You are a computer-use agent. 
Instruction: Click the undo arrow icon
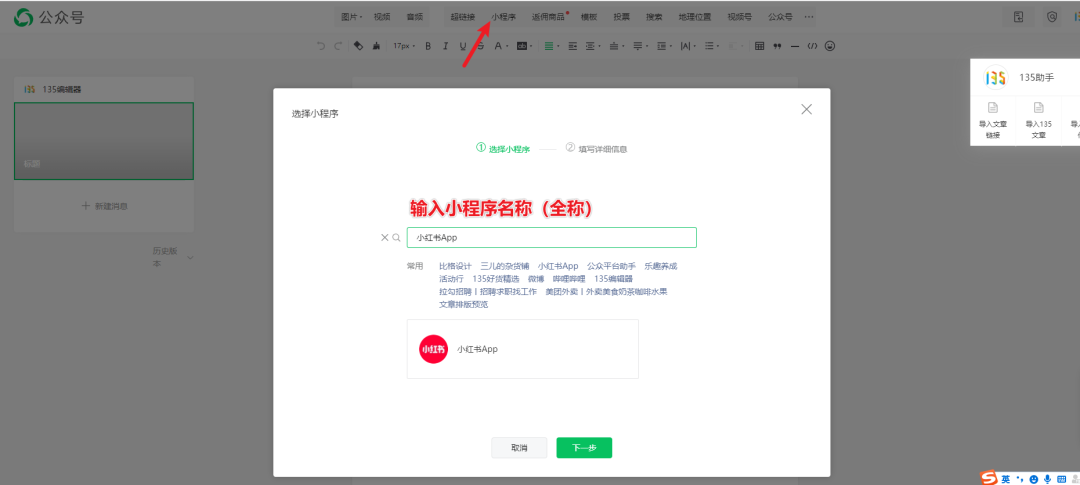pyautogui.click(x=321, y=46)
